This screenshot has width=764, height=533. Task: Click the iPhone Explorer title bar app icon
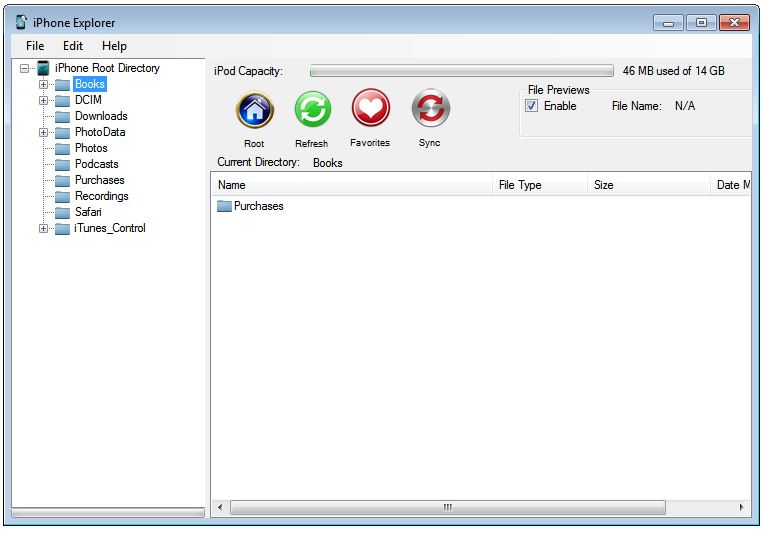click(x=21, y=22)
